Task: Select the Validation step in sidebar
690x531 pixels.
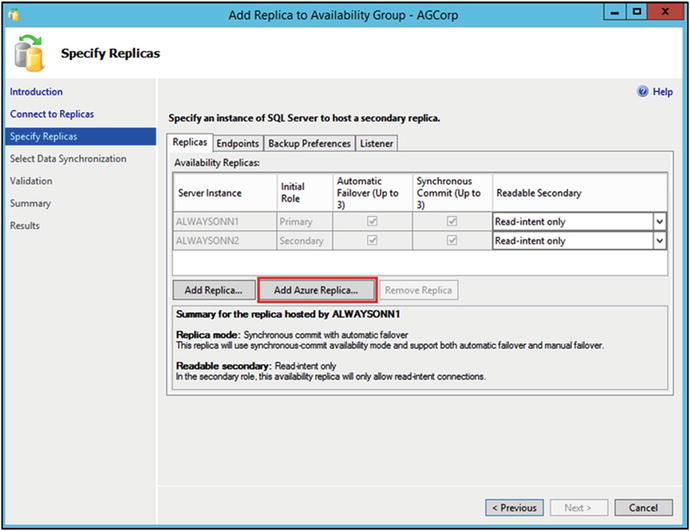Action: (31, 181)
